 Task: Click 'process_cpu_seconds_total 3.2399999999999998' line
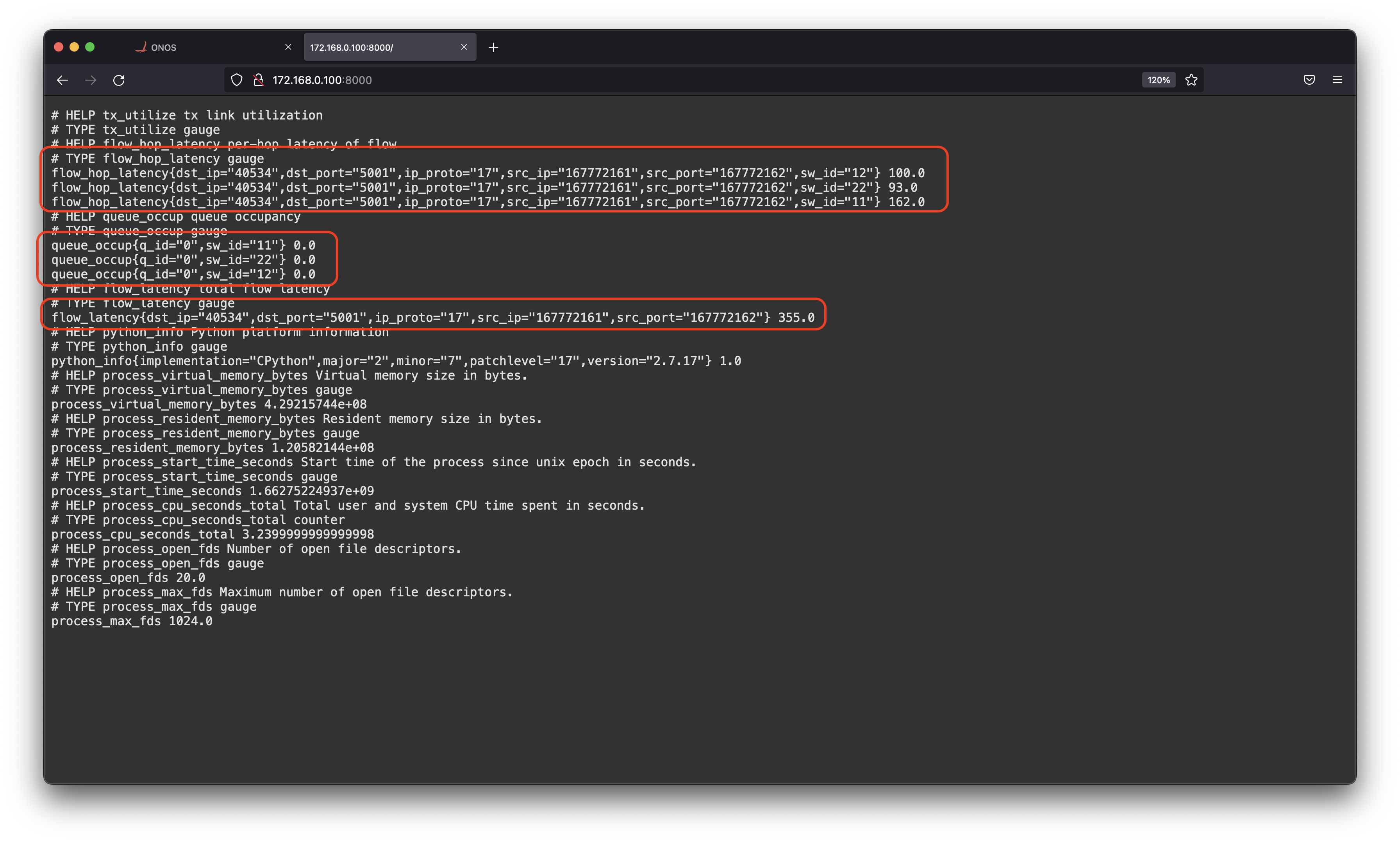coord(213,535)
